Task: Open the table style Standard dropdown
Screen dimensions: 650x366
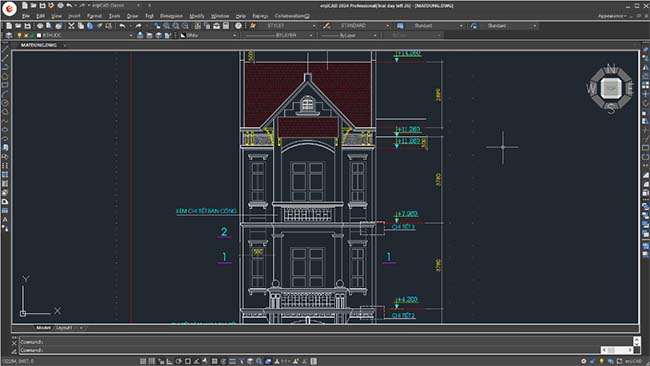Action: tap(461, 26)
